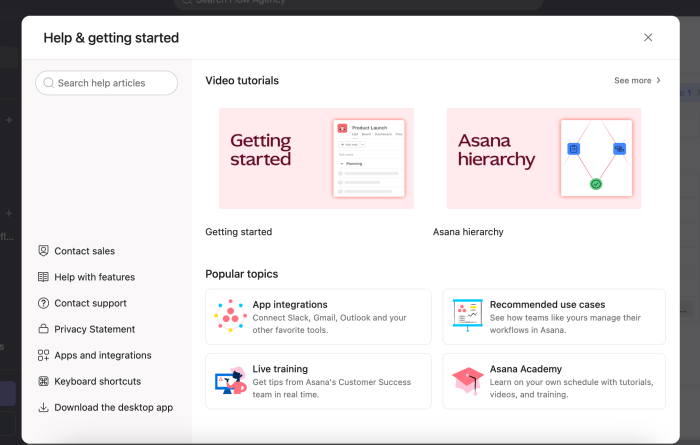This screenshot has height=445, width=700.
Task: Click the Popular topics heading
Action: pos(242,274)
